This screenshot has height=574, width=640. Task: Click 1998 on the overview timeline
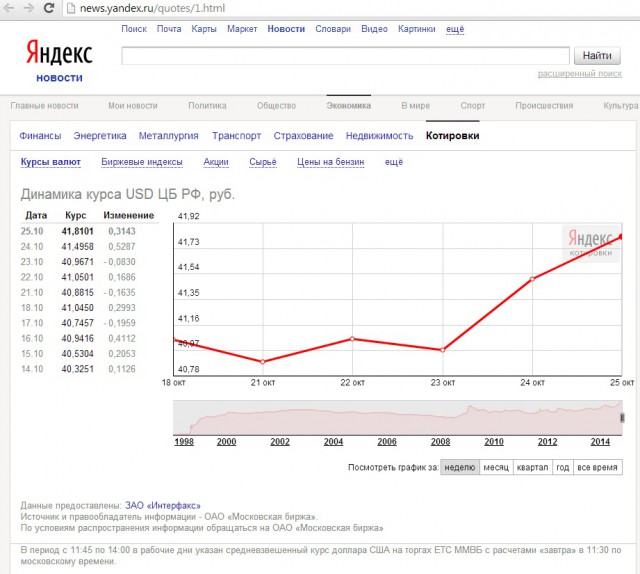(x=184, y=442)
